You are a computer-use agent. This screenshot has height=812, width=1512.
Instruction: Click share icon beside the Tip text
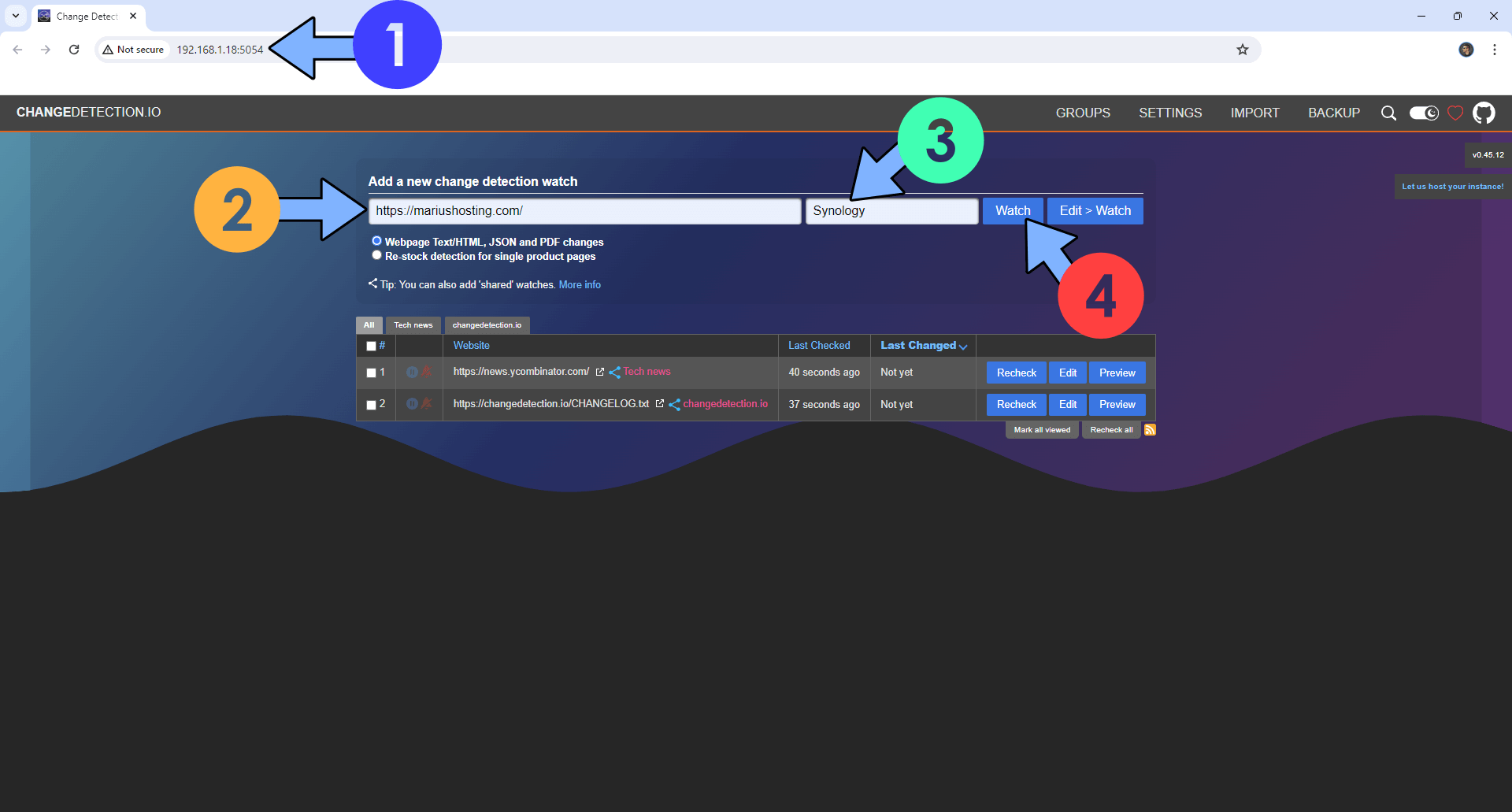[372, 284]
